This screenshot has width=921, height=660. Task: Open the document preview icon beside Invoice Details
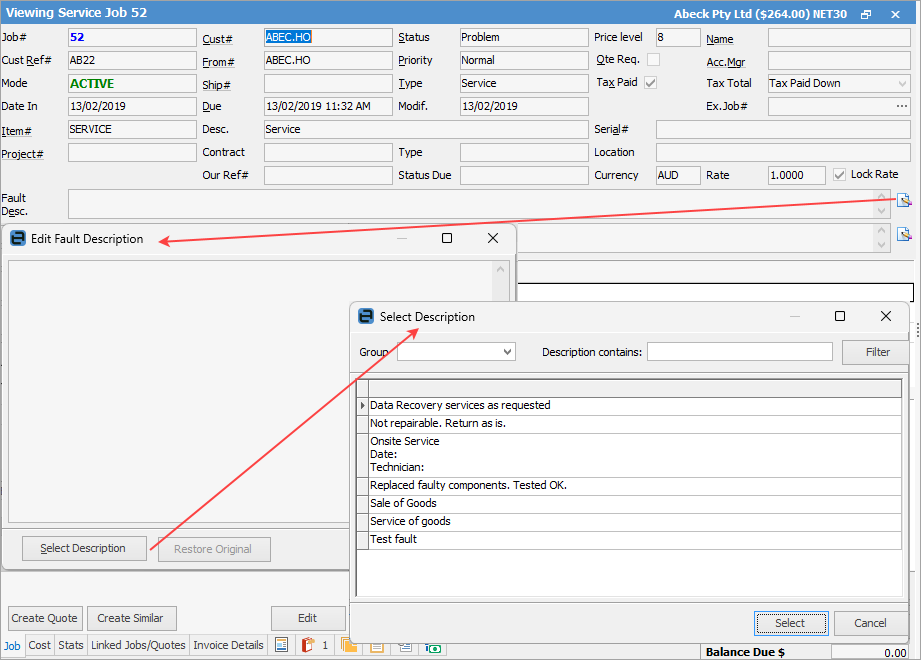282,646
